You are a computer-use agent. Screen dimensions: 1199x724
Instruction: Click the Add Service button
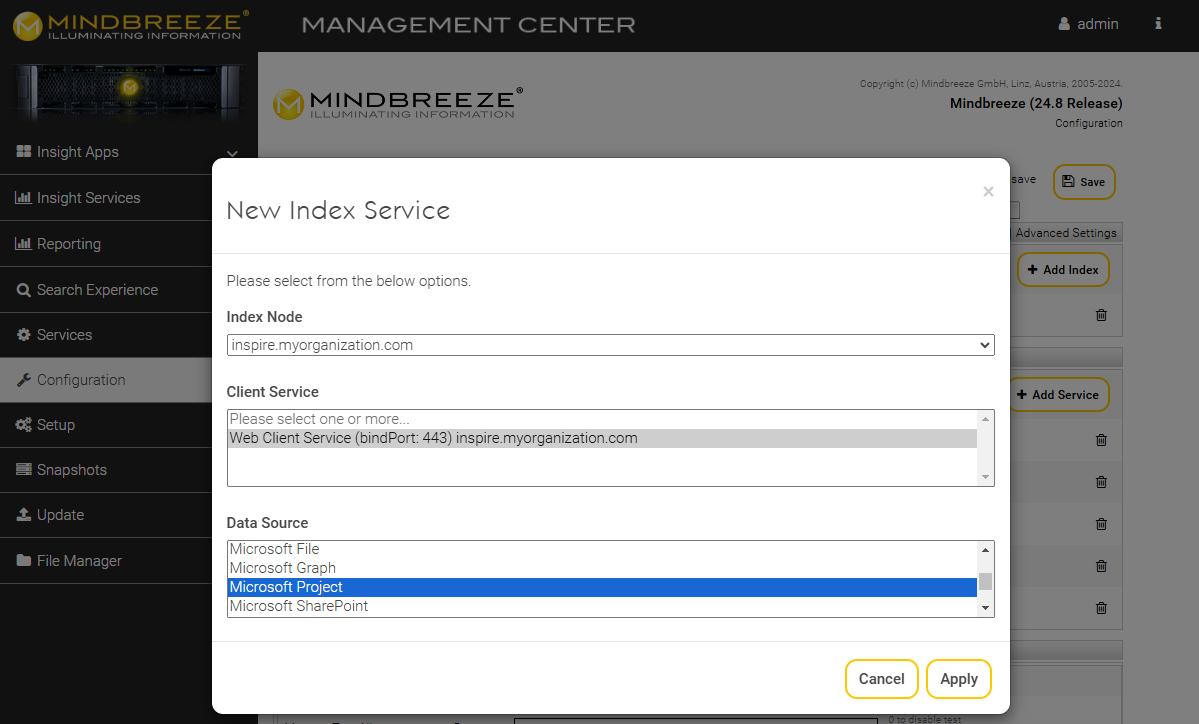tap(1058, 394)
